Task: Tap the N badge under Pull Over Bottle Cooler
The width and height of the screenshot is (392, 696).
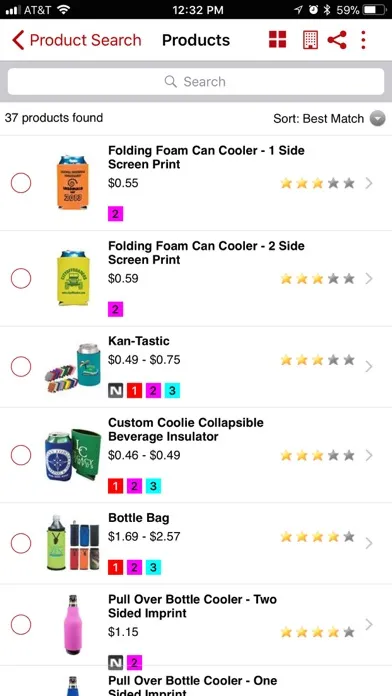Action: (x=115, y=663)
